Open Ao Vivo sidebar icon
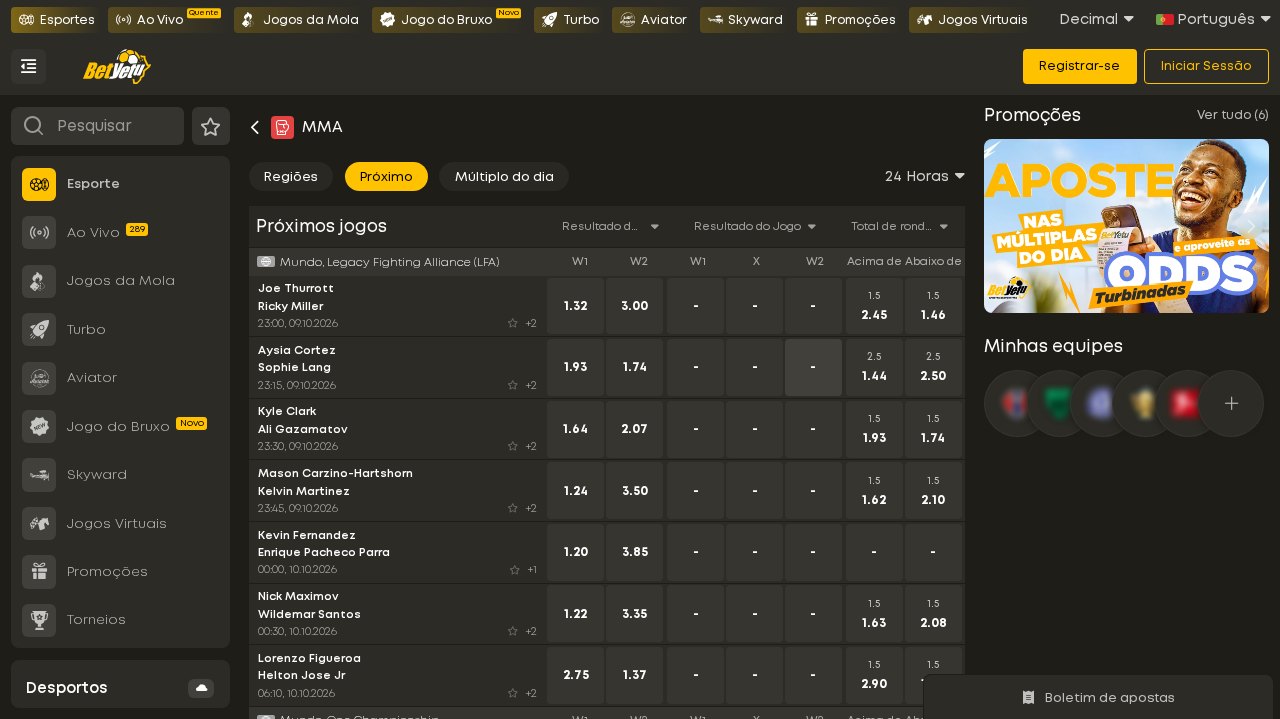1280x719 pixels. pos(39,232)
